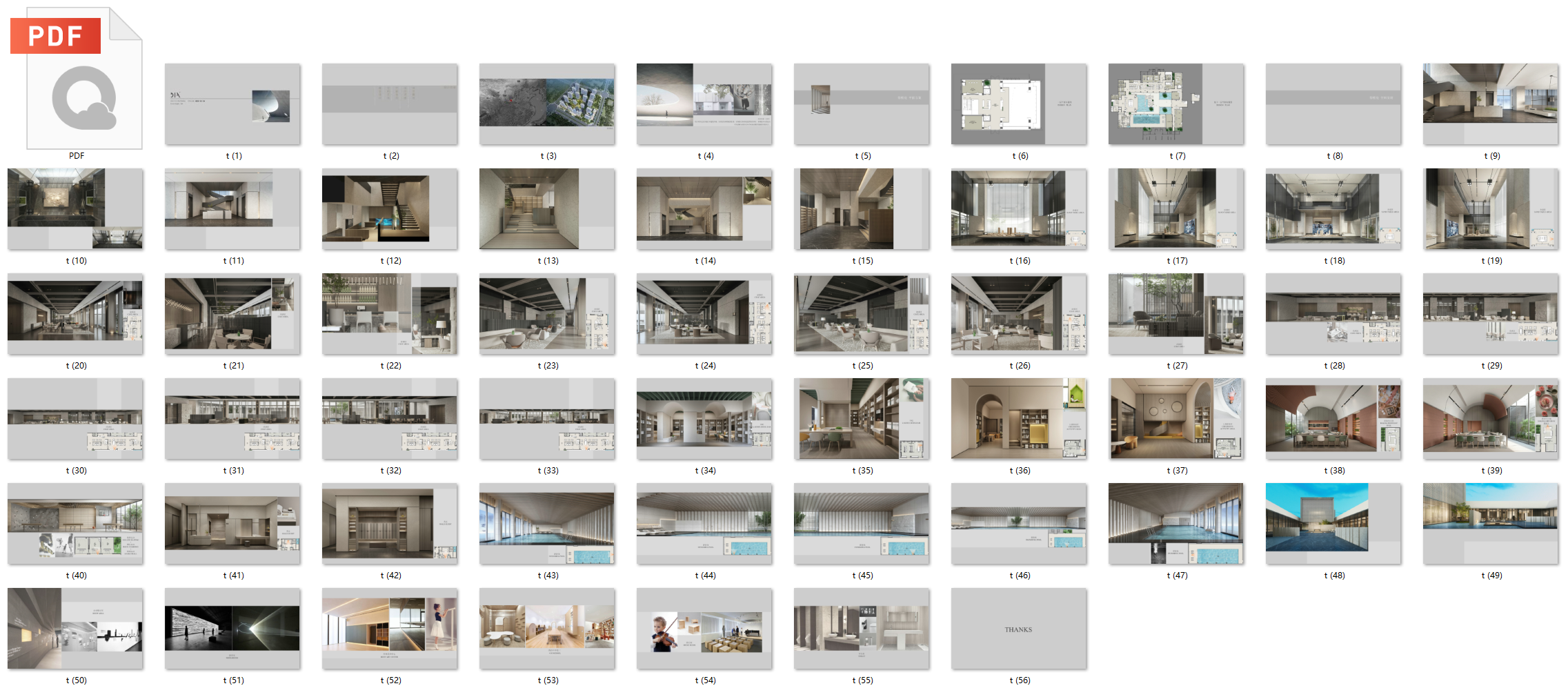The image size is (1568, 697).
Task: Click the t (9) lobby rendering thumbnail
Action: point(1491,104)
